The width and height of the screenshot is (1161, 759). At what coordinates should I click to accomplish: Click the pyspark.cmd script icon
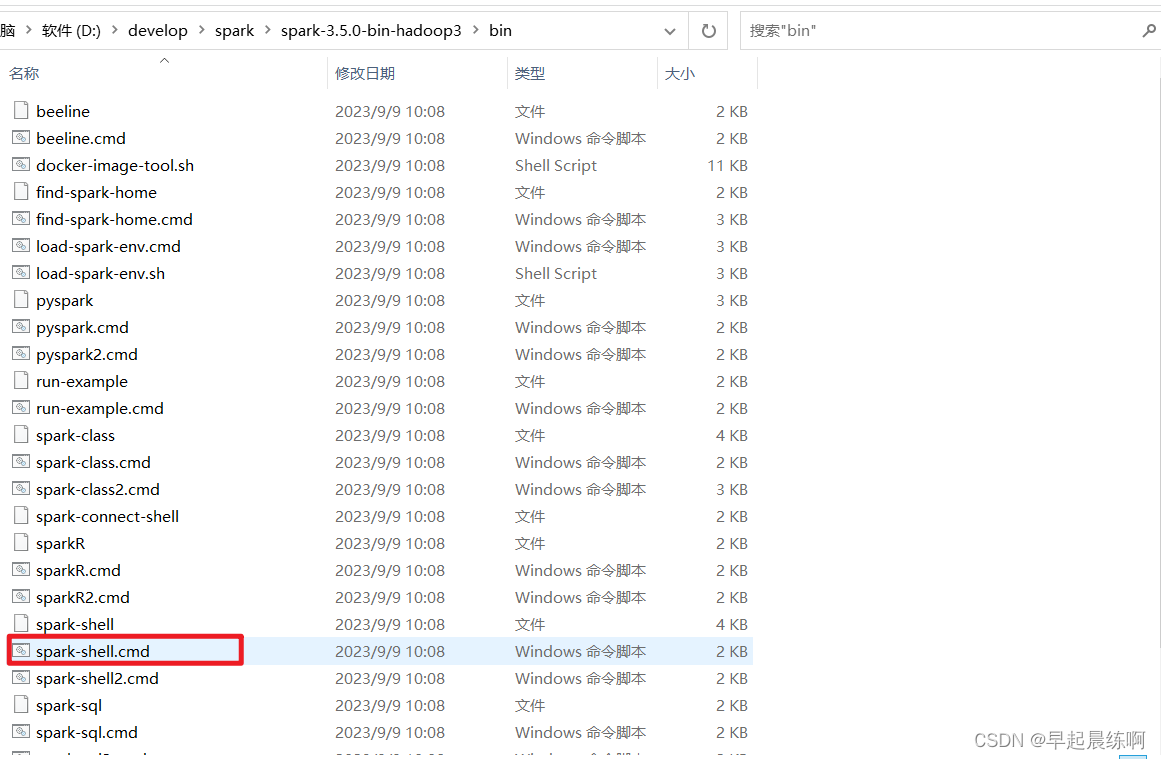[x=21, y=327]
